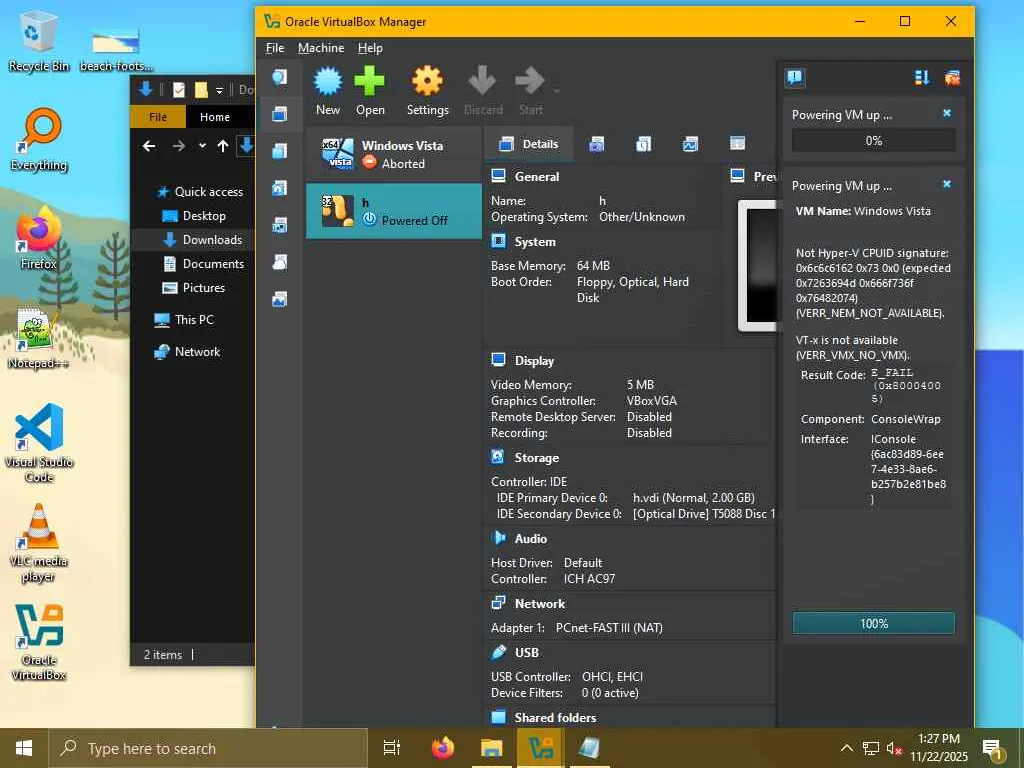This screenshot has height=768, width=1024.
Task: Click the System section header link
Action: pyautogui.click(x=534, y=242)
